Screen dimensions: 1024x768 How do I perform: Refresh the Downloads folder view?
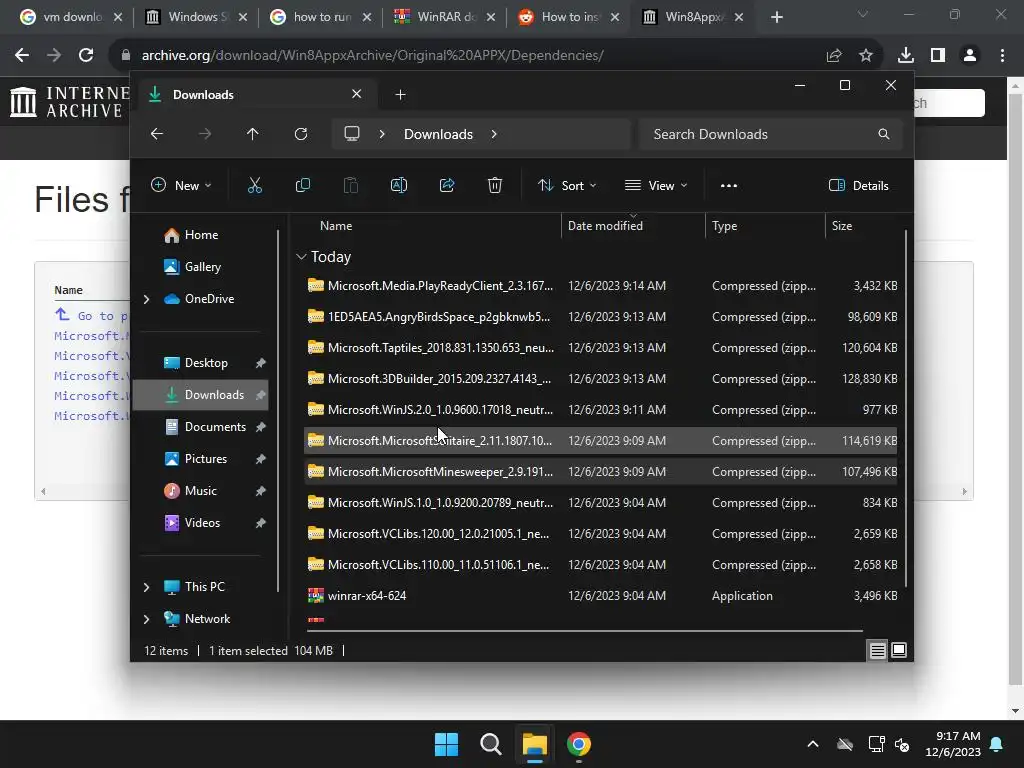click(301, 134)
